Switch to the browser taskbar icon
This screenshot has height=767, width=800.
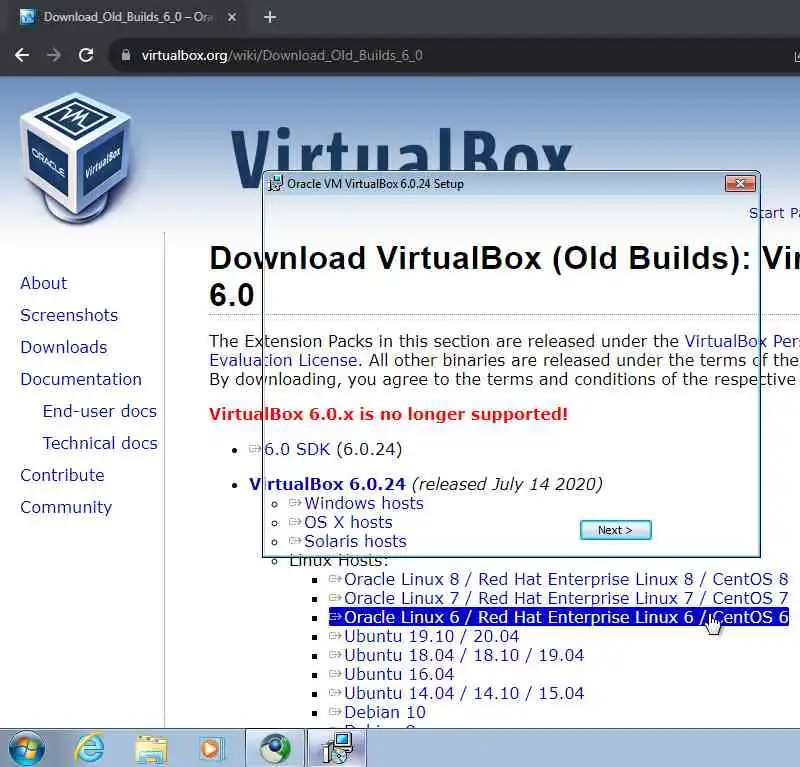point(276,748)
